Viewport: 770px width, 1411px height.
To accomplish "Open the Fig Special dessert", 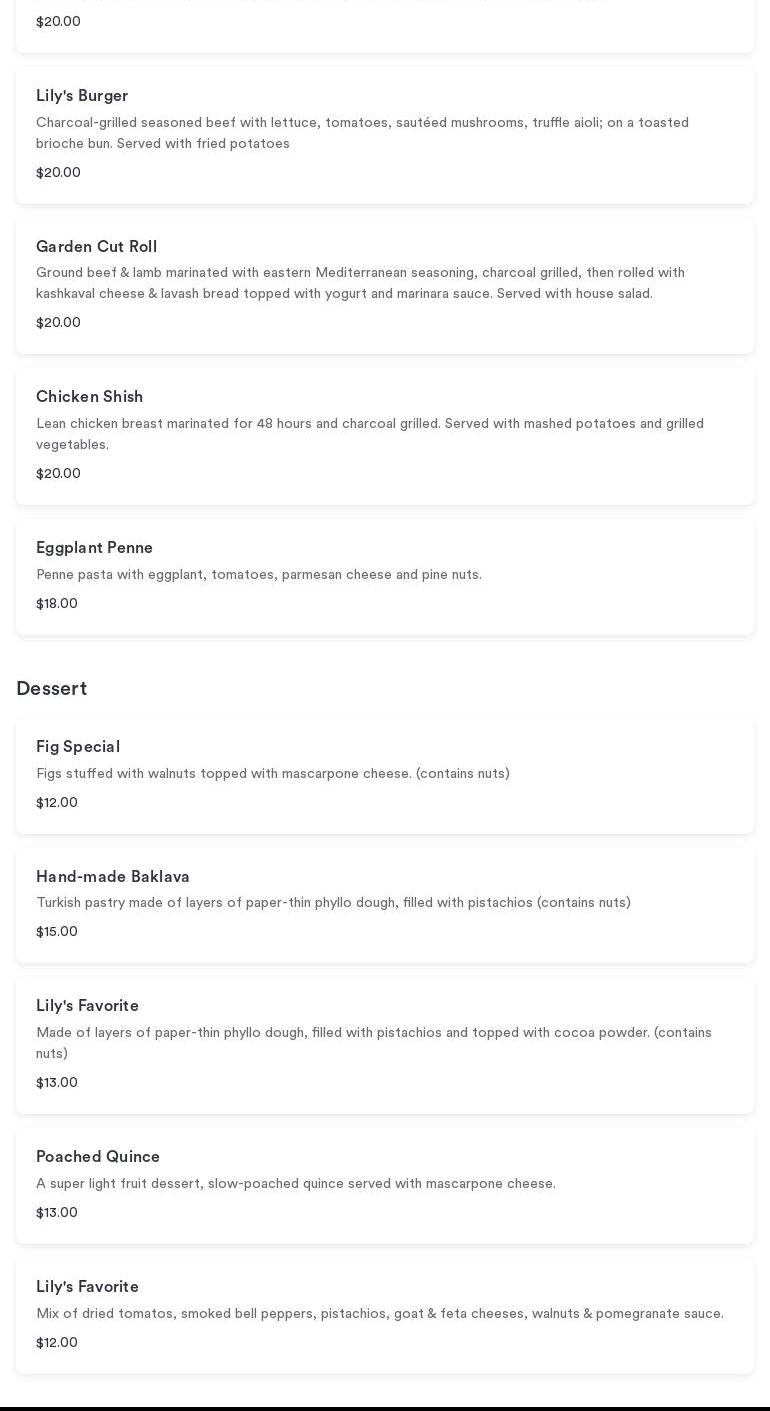I will pyautogui.click(x=78, y=747).
